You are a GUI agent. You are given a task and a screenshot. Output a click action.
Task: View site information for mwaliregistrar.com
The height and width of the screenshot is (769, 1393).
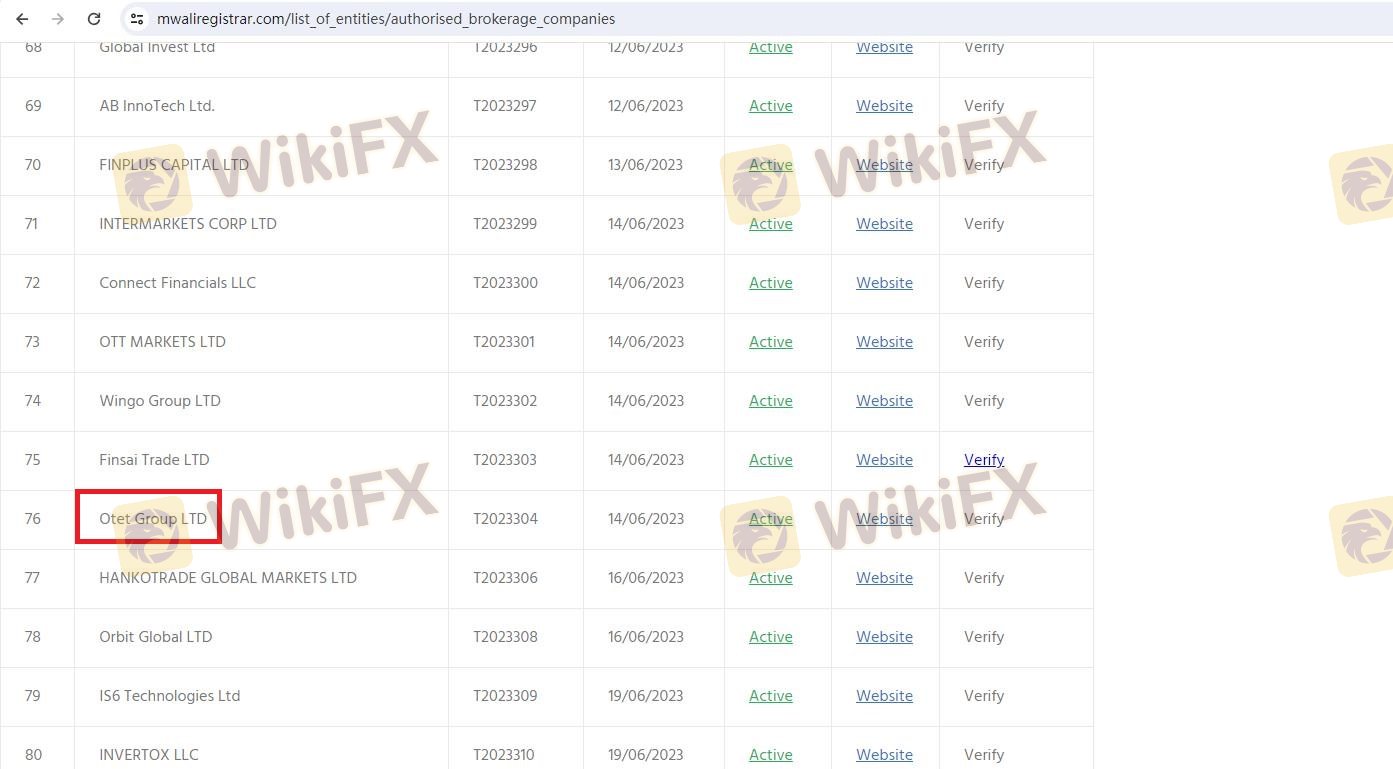click(x=138, y=19)
